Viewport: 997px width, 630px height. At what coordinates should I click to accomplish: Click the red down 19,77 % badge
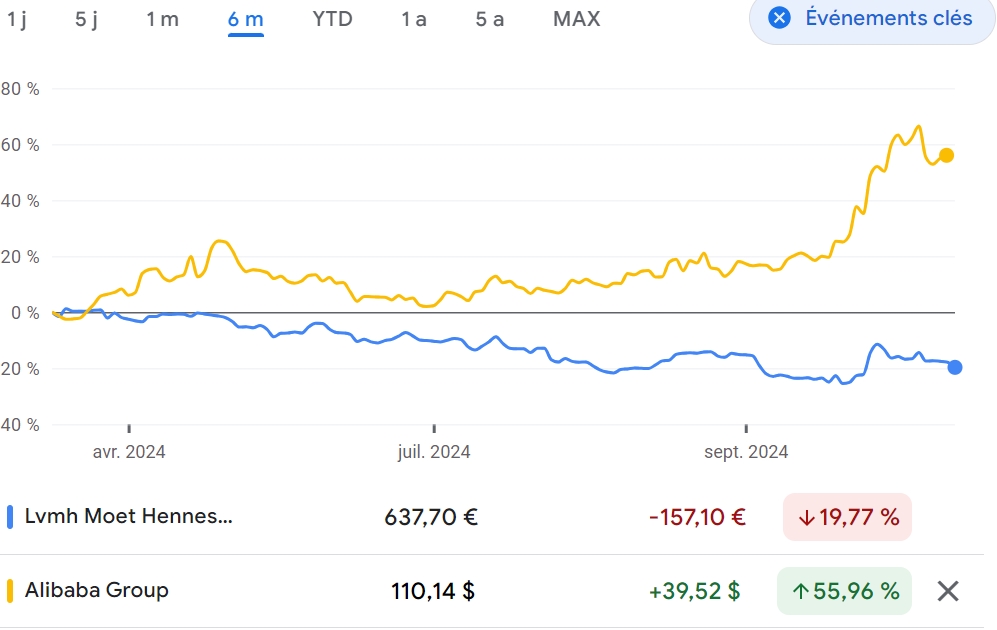tap(848, 517)
